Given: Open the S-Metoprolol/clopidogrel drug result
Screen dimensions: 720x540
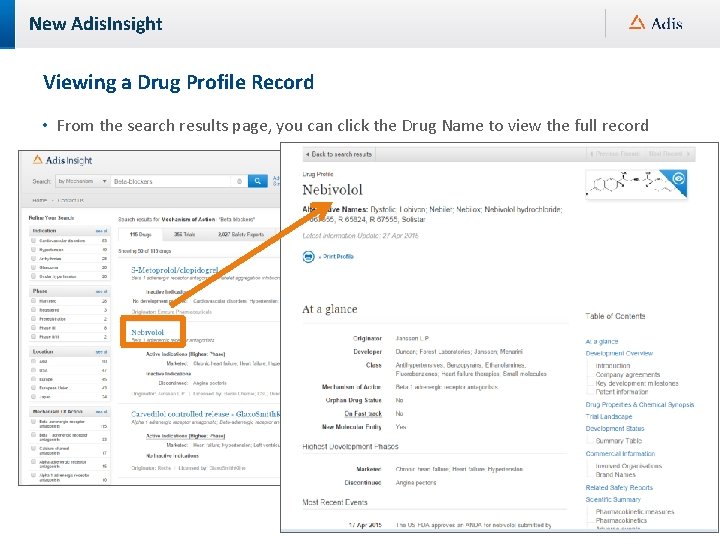Looking at the screenshot, I should [x=174, y=270].
